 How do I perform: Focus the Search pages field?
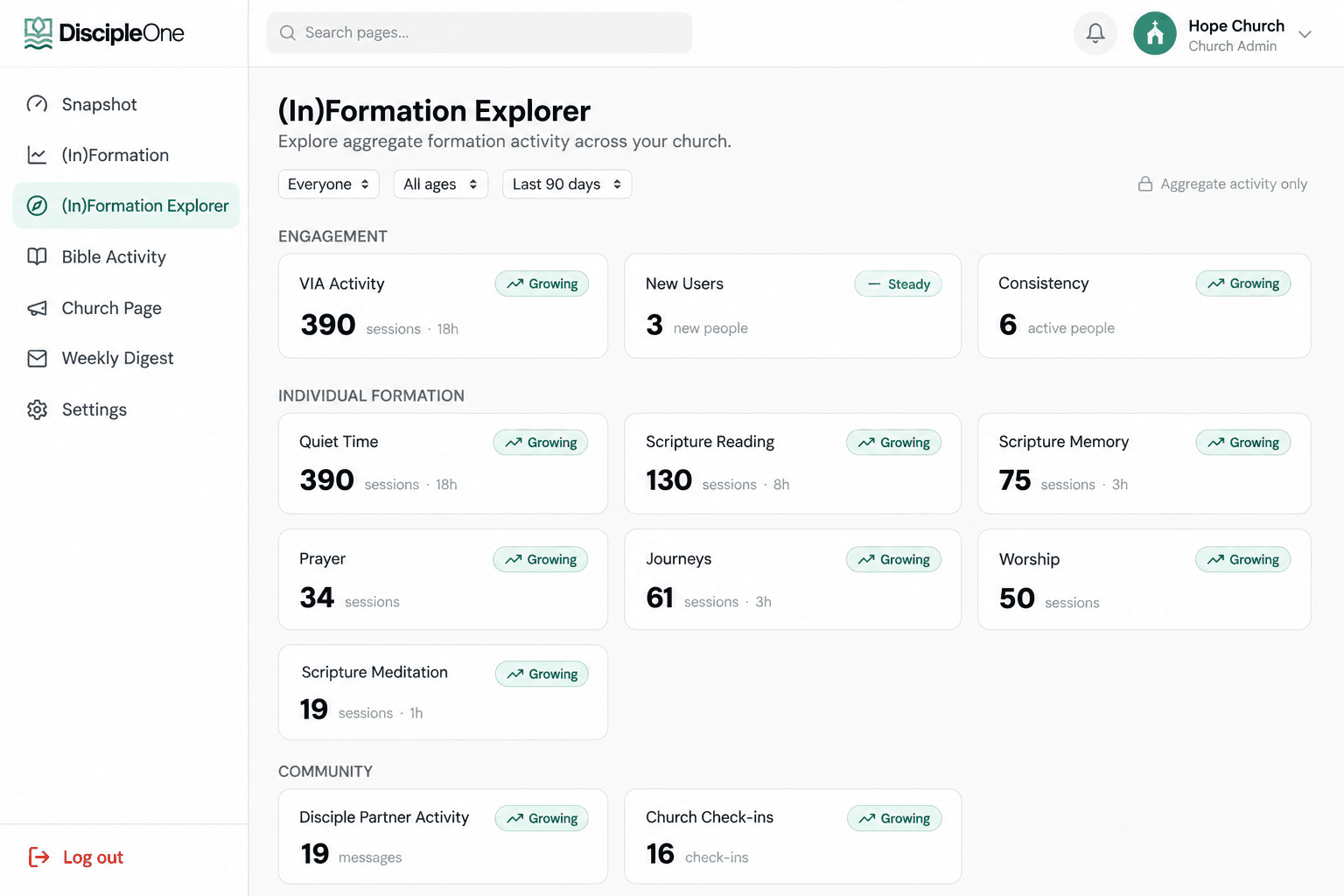click(x=479, y=33)
